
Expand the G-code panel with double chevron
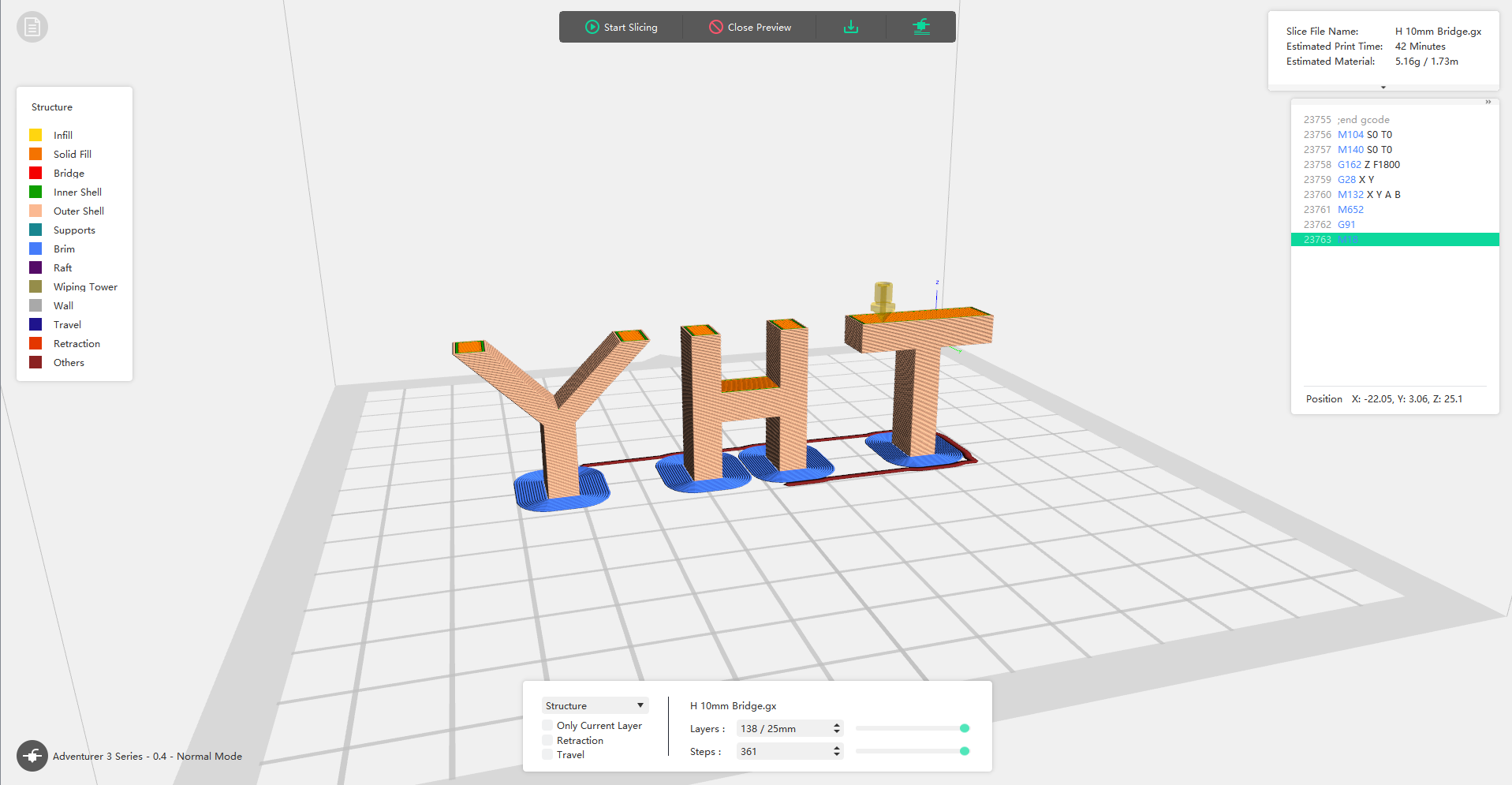pos(1488,102)
